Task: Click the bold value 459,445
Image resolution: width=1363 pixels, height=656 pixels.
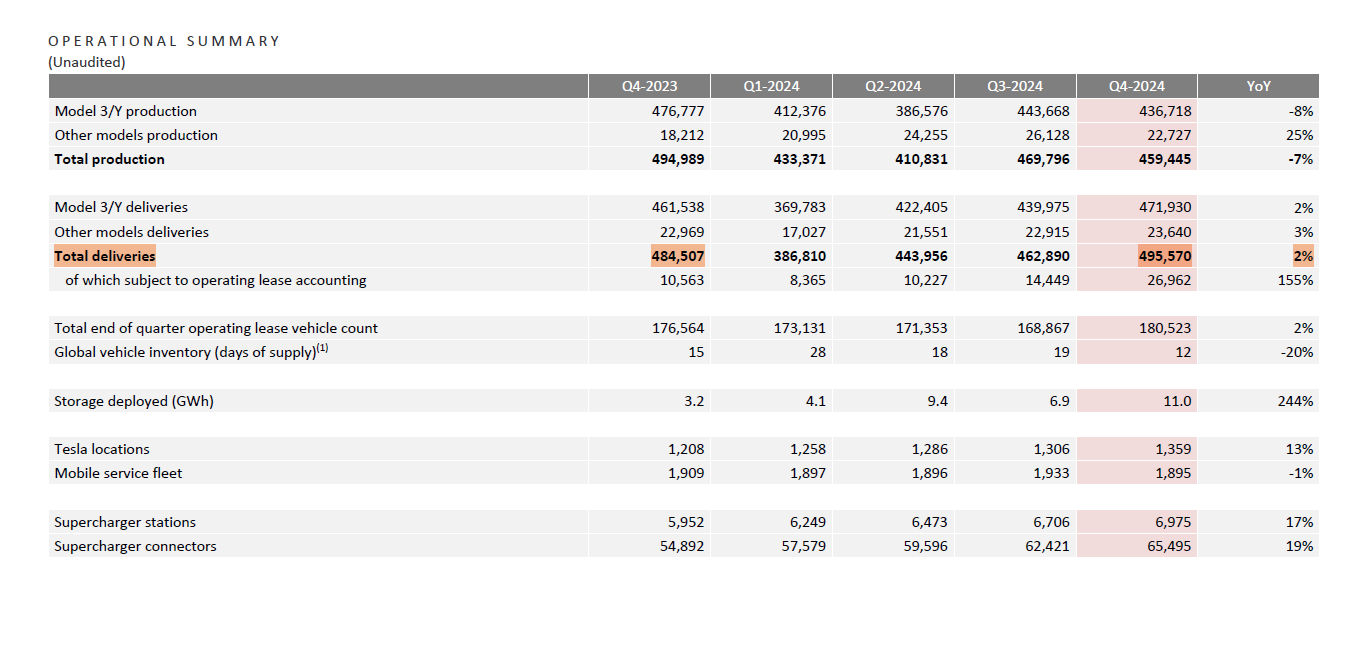Action: pyautogui.click(x=1166, y=159)
